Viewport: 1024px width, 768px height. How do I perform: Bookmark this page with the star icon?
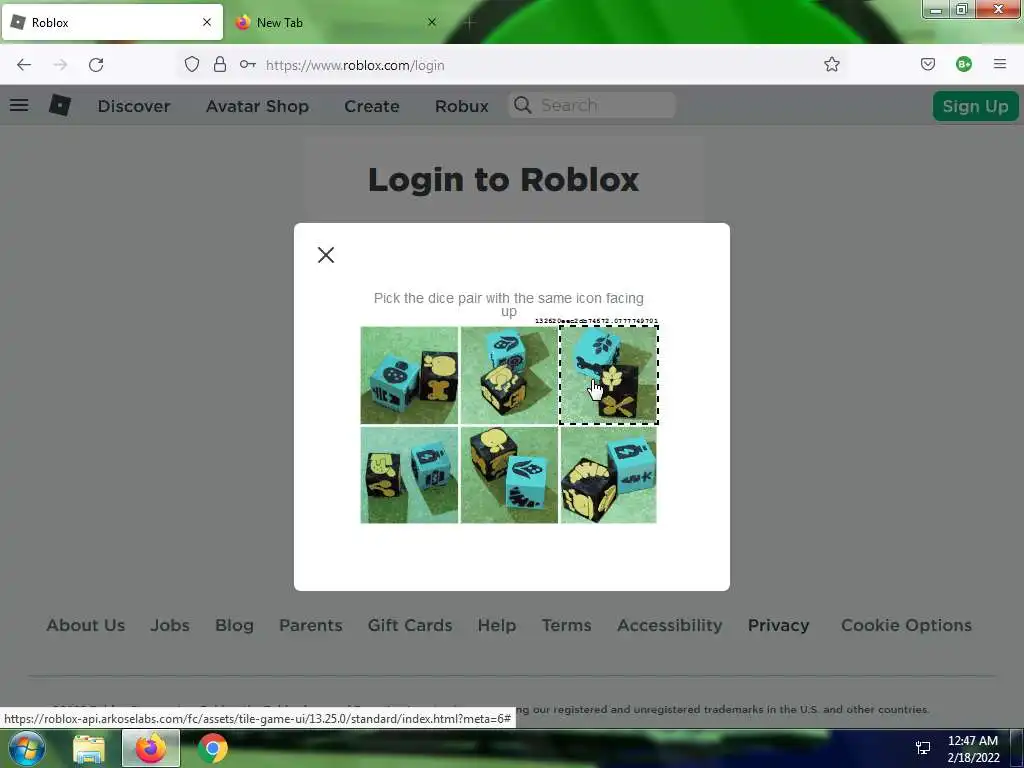831,65
